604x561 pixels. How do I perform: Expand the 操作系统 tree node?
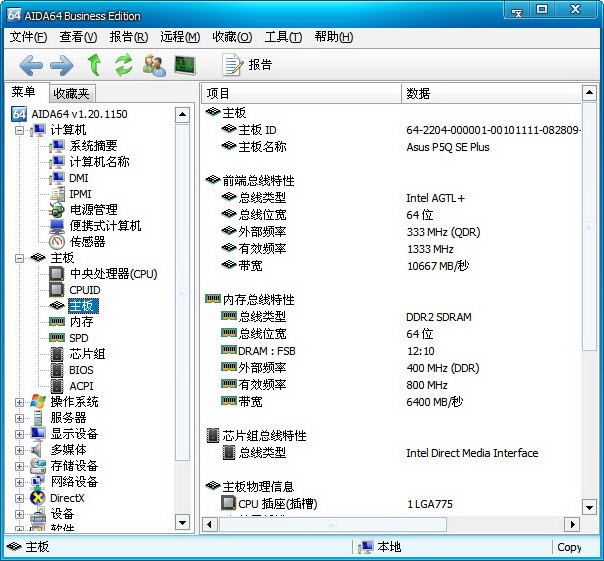[x=20, y=402]
